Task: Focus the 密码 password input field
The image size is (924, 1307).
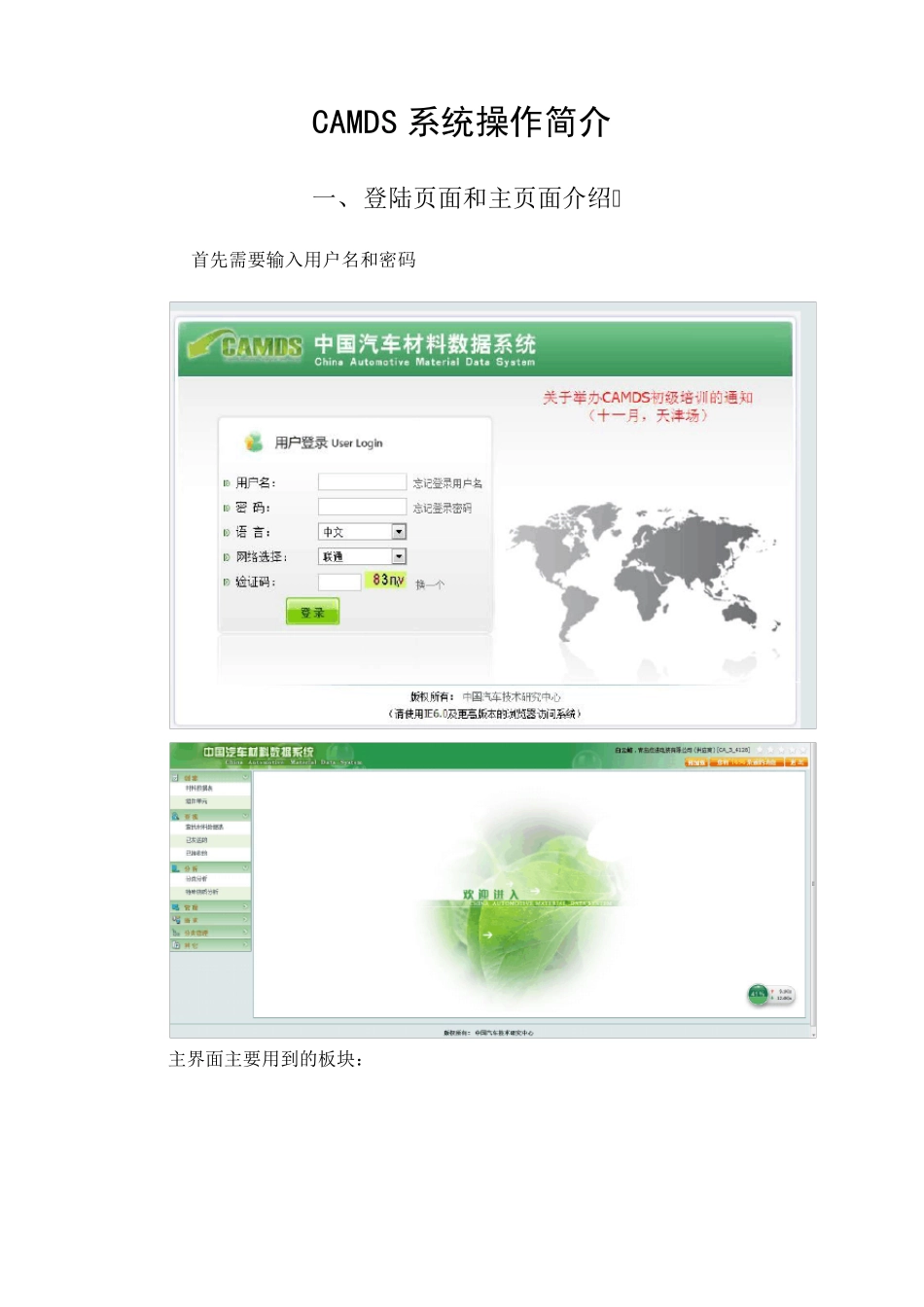Action: pos(362,507)
